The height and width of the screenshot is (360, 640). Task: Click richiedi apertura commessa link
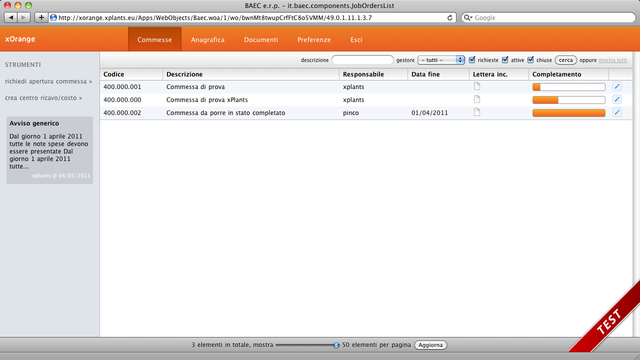coord(49,81)
